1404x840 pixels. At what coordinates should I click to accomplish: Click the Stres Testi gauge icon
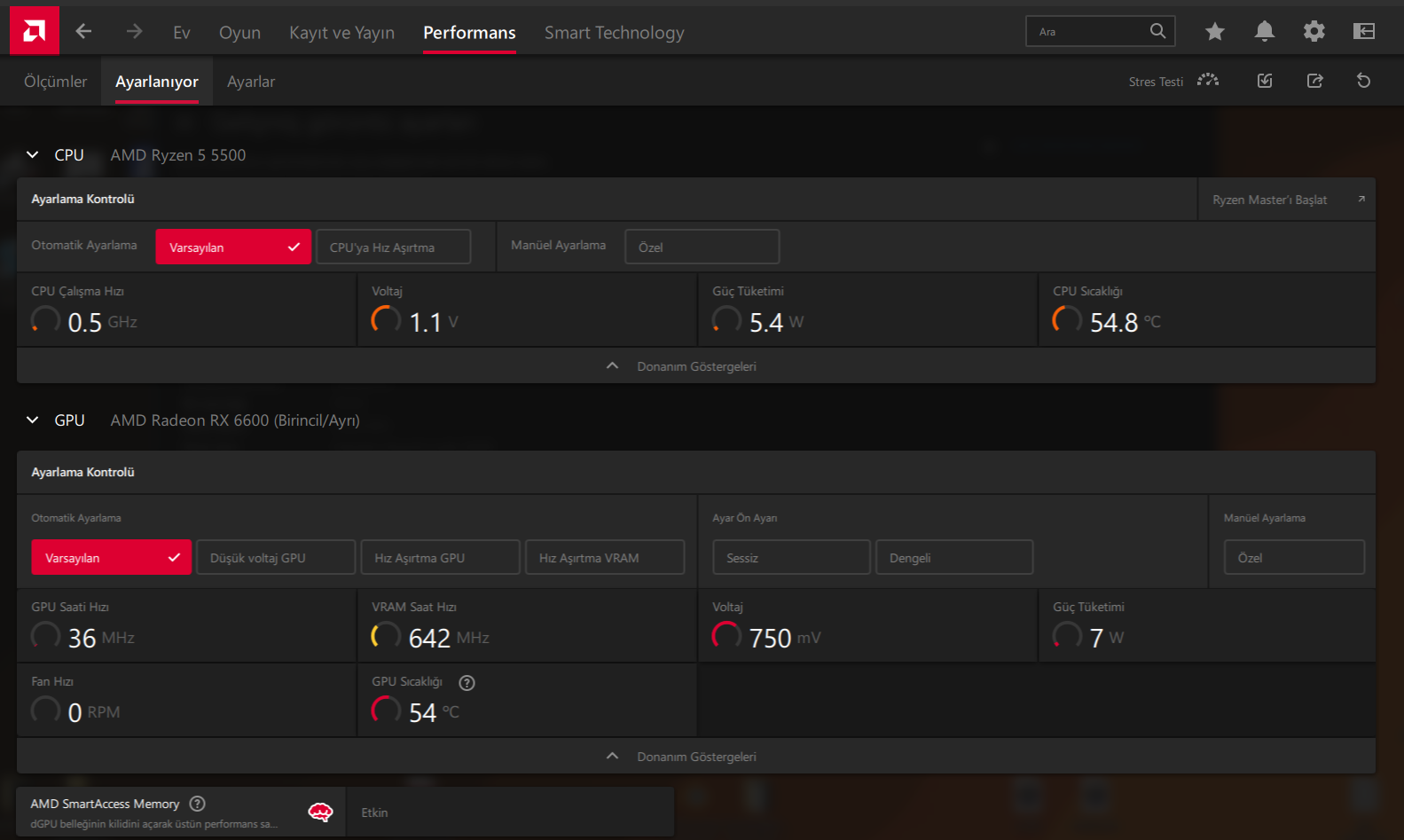coord(1208,81)
